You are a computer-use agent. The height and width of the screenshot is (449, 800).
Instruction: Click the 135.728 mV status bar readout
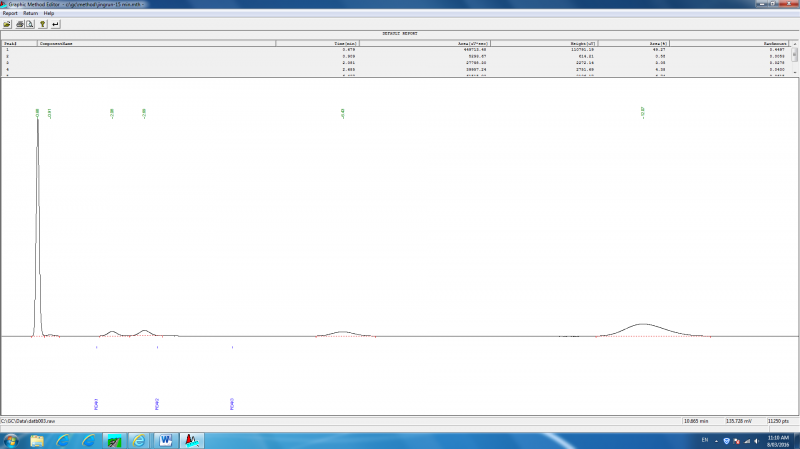tap(739, 421)
